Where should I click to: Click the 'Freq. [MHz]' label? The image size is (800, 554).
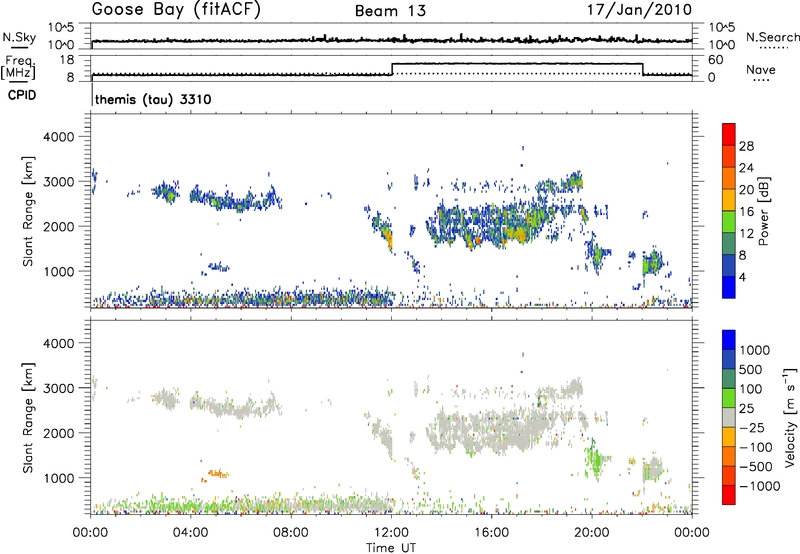point(19,67)
